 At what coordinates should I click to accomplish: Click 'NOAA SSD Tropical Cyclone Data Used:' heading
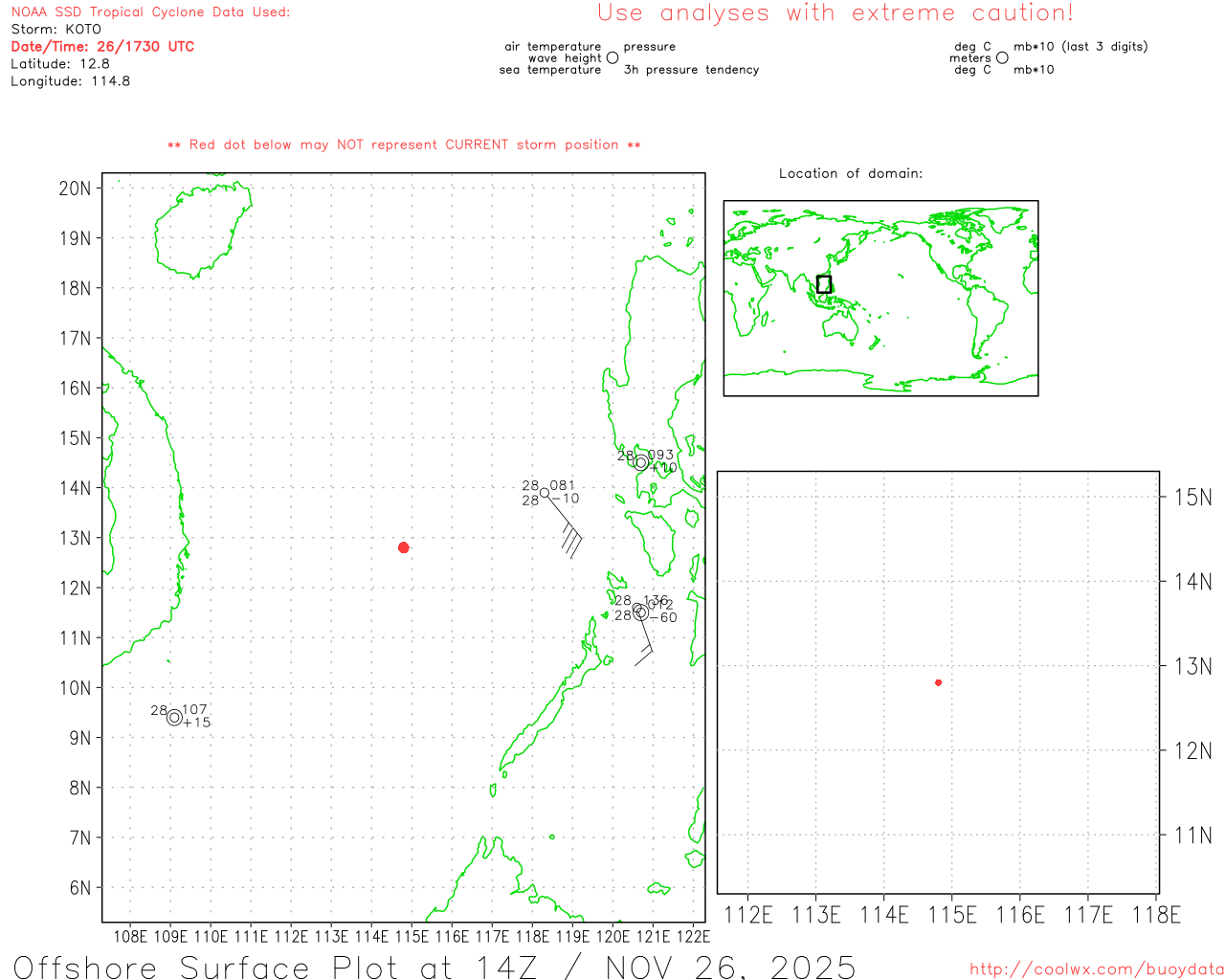tap(150, 12)
